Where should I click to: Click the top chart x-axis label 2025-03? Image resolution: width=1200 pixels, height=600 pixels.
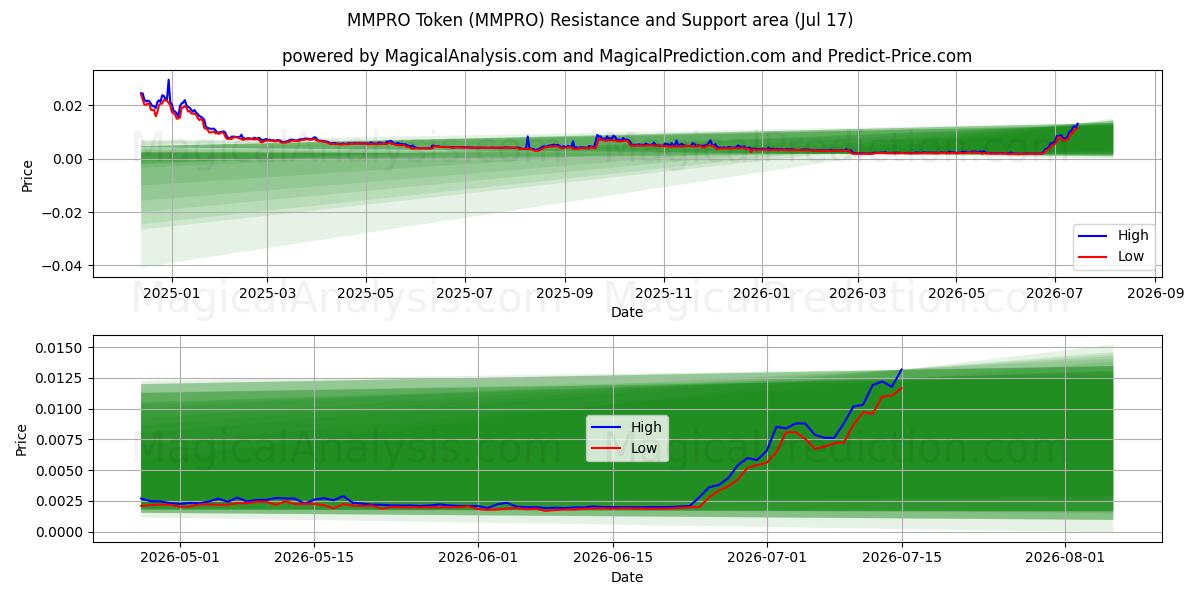tap(267, 294)
